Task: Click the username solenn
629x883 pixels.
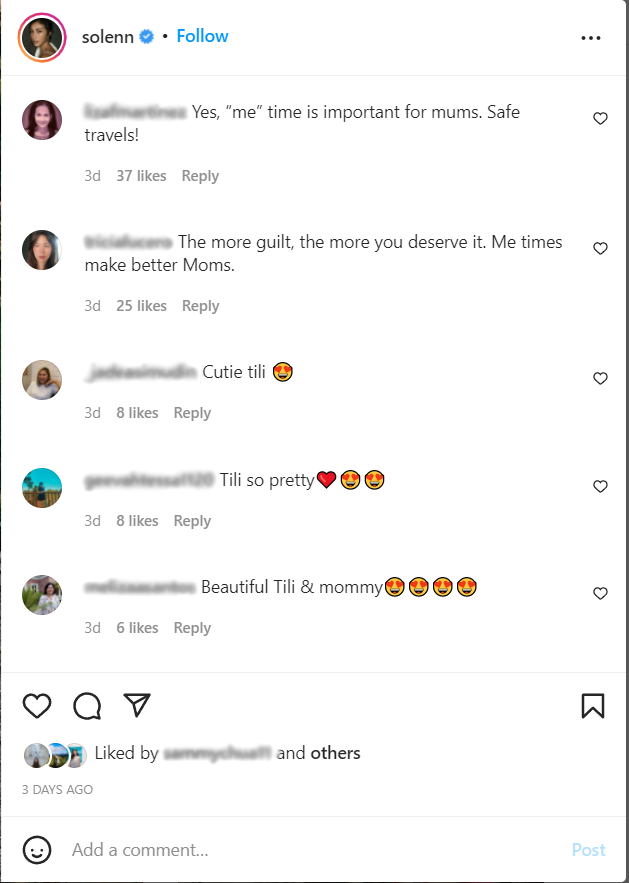Action: tap(106, 36)
